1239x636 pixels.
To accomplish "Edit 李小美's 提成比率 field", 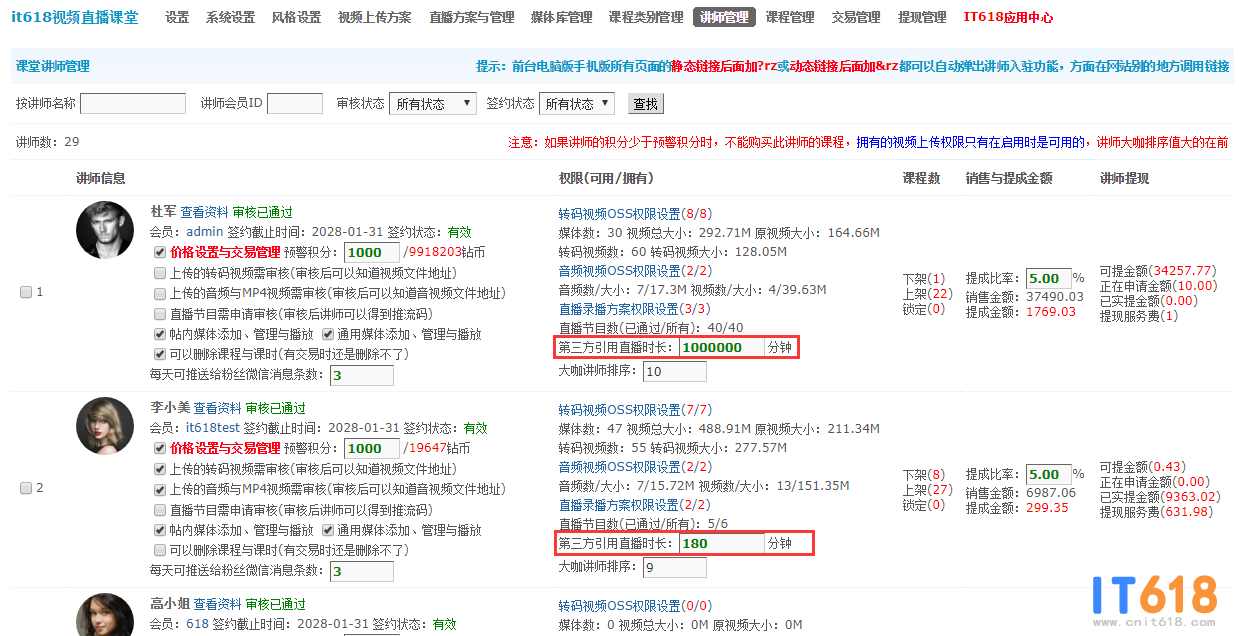I will (1047, 474).
